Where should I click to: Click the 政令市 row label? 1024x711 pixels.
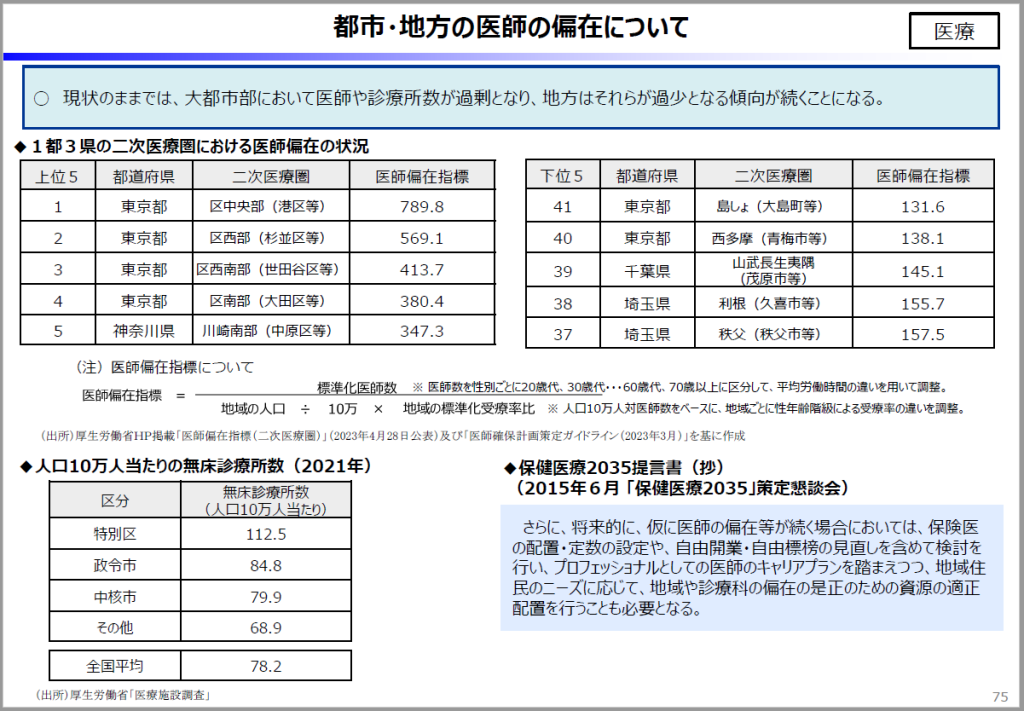115,565
